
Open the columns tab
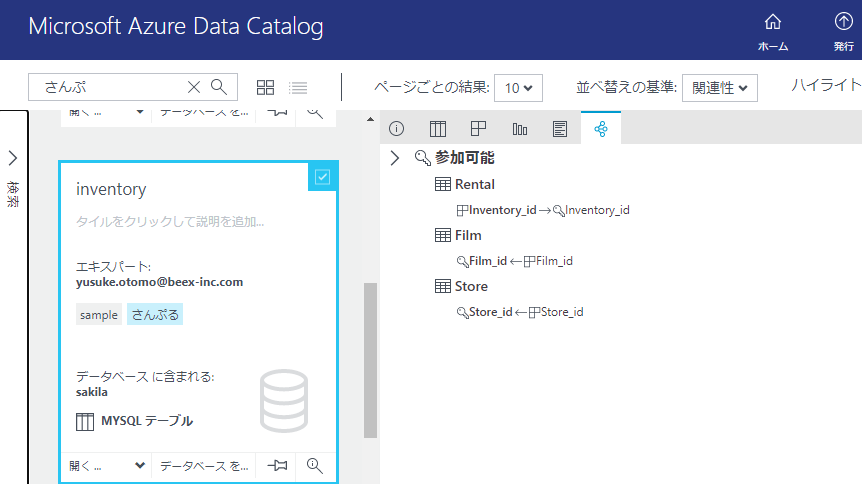click(438, 129)
